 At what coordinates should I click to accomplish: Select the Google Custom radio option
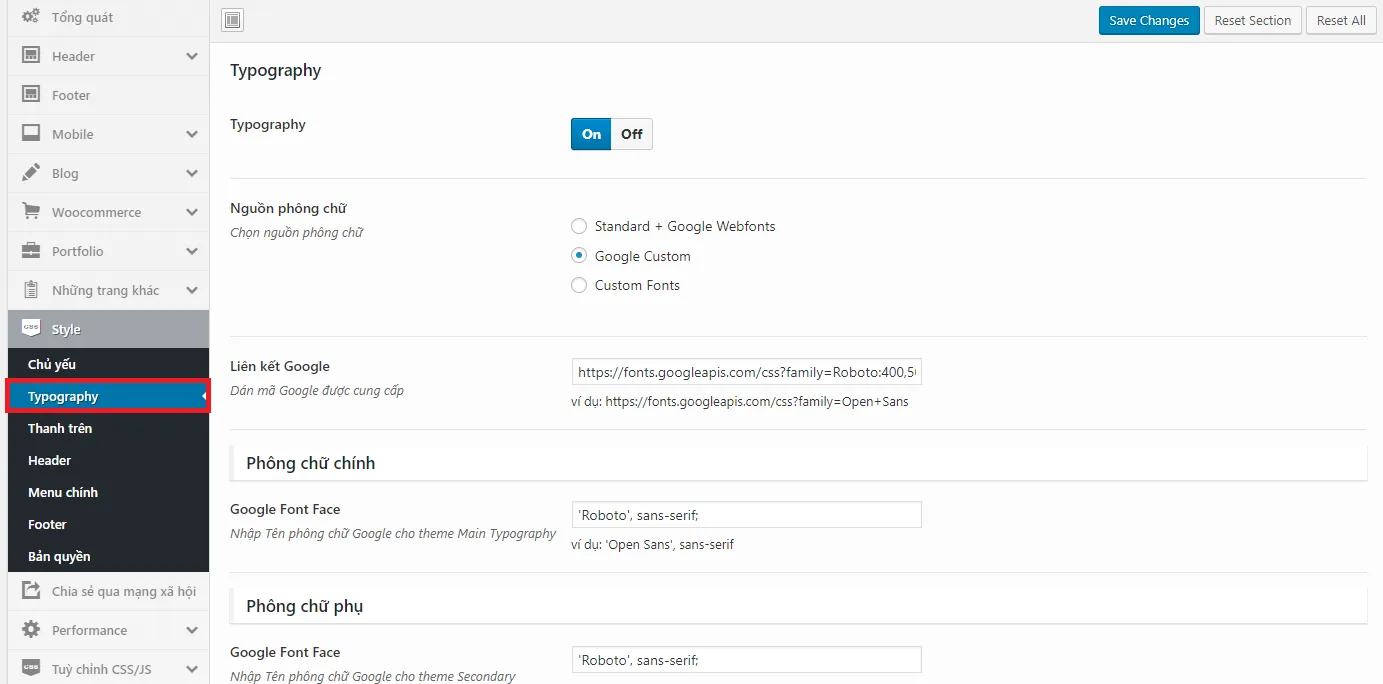click(579, 256)
